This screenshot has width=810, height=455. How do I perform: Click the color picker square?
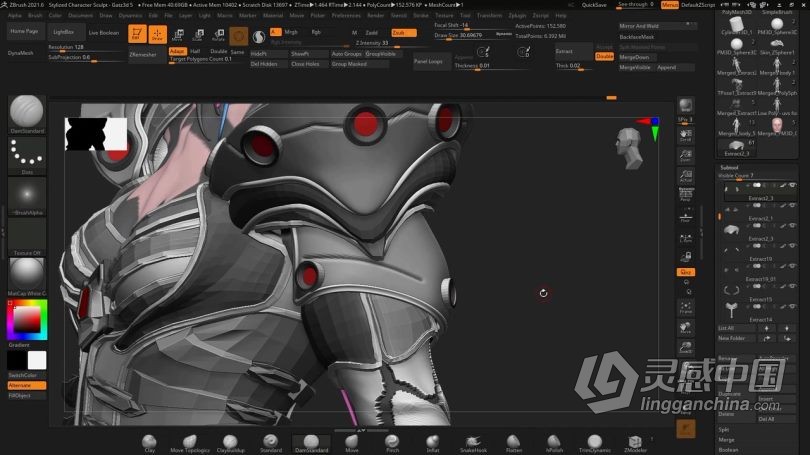(27, 320)
